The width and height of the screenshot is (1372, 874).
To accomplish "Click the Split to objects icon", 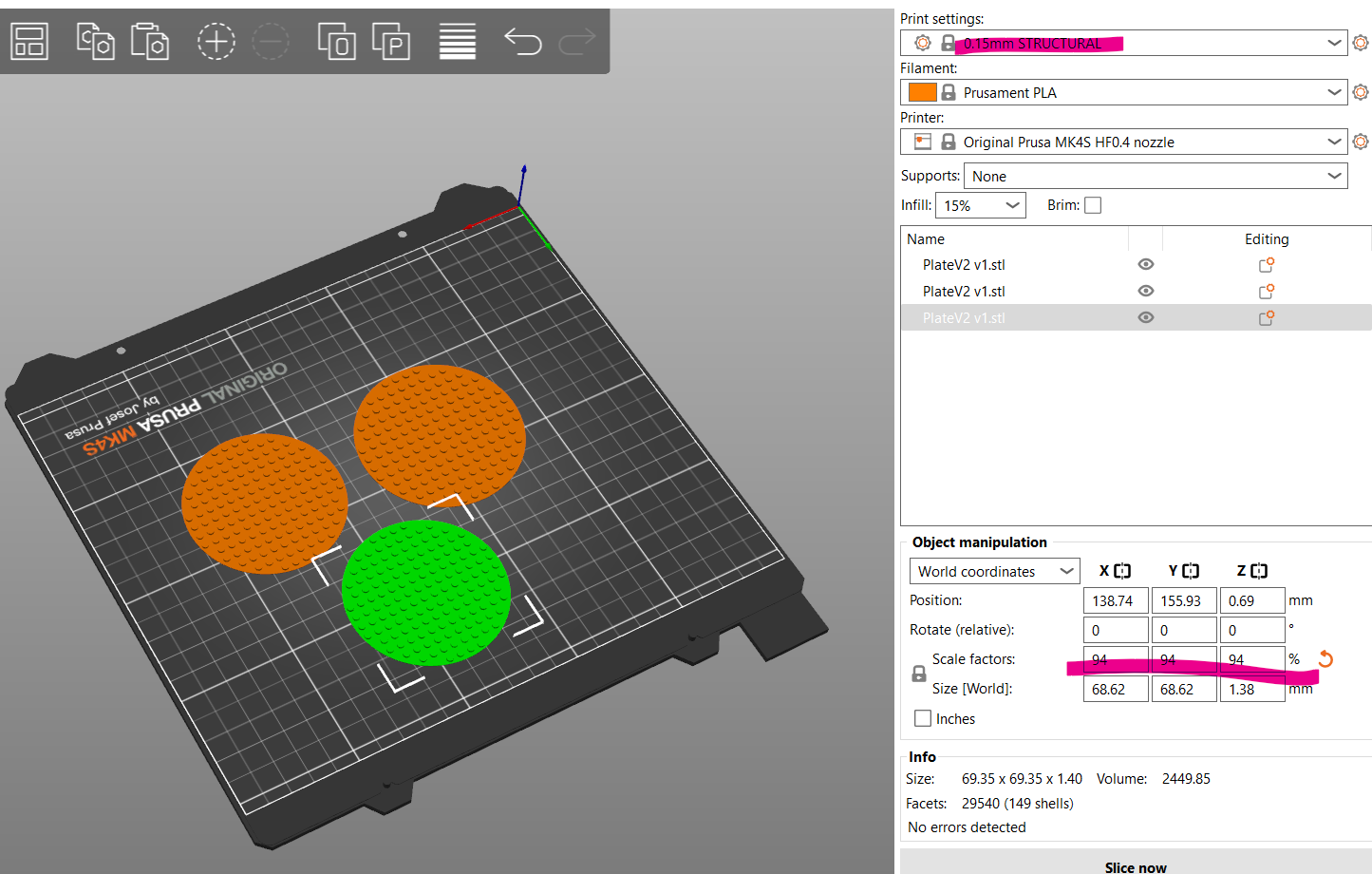I will click(336, 42).
